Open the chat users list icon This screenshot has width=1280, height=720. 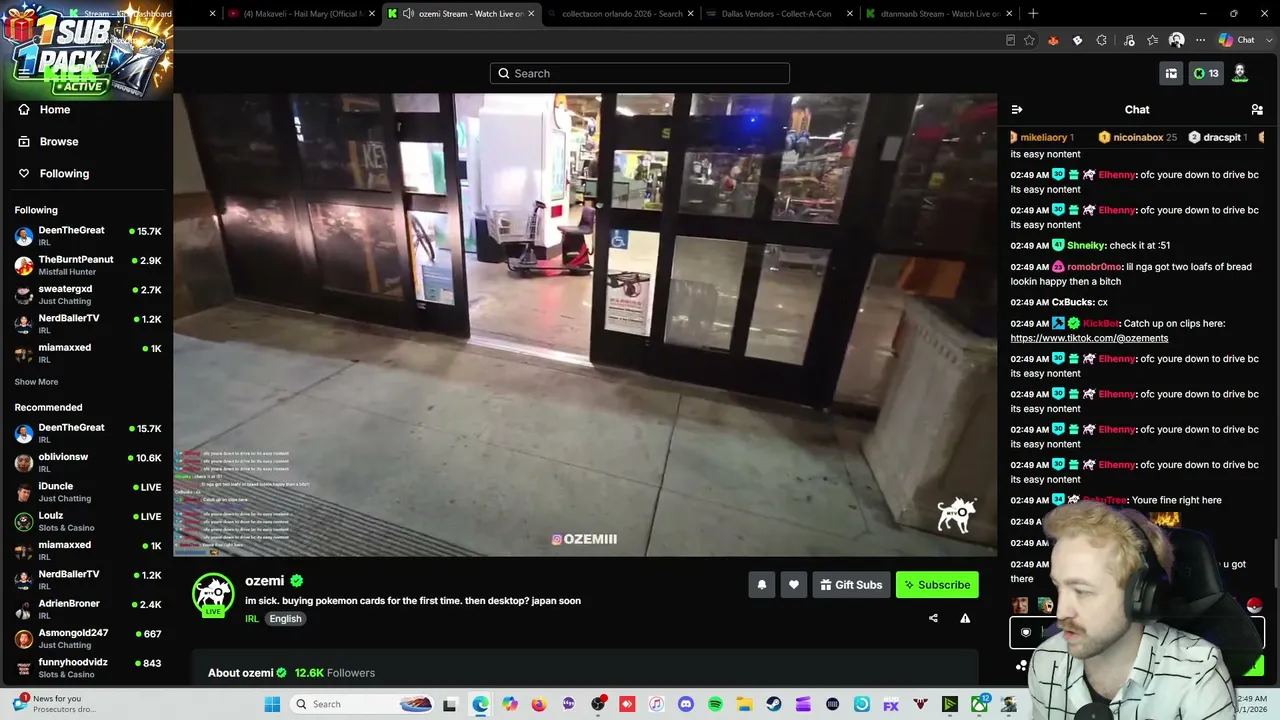click(1257, 110)
